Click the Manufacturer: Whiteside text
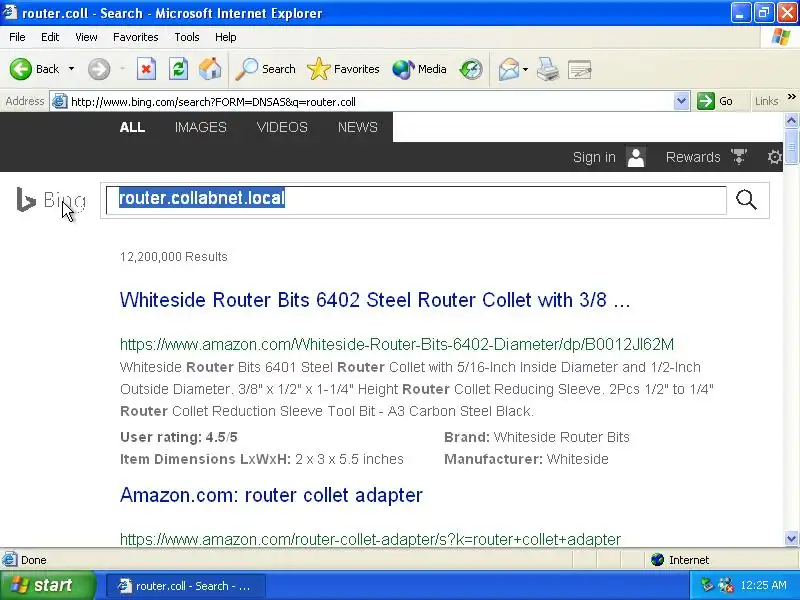800x600 pixels. (x=526, y=459)
